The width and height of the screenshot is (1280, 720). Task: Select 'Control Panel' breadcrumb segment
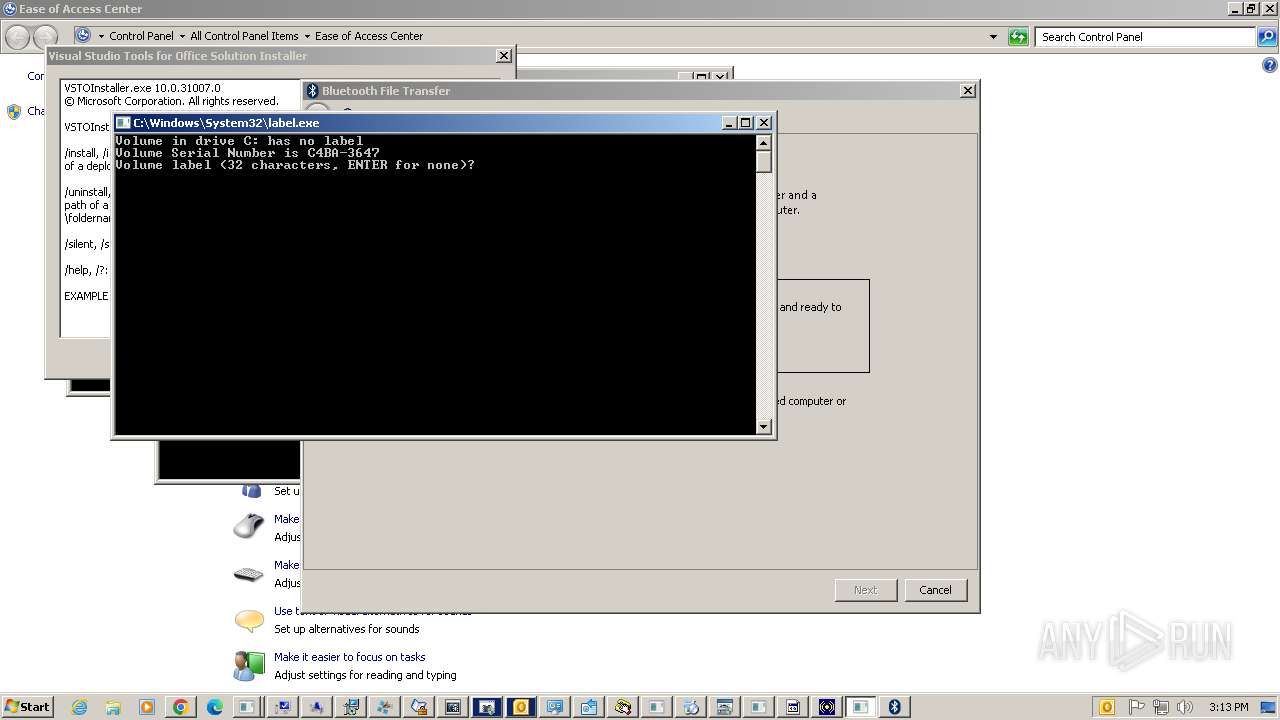point(141,36)
